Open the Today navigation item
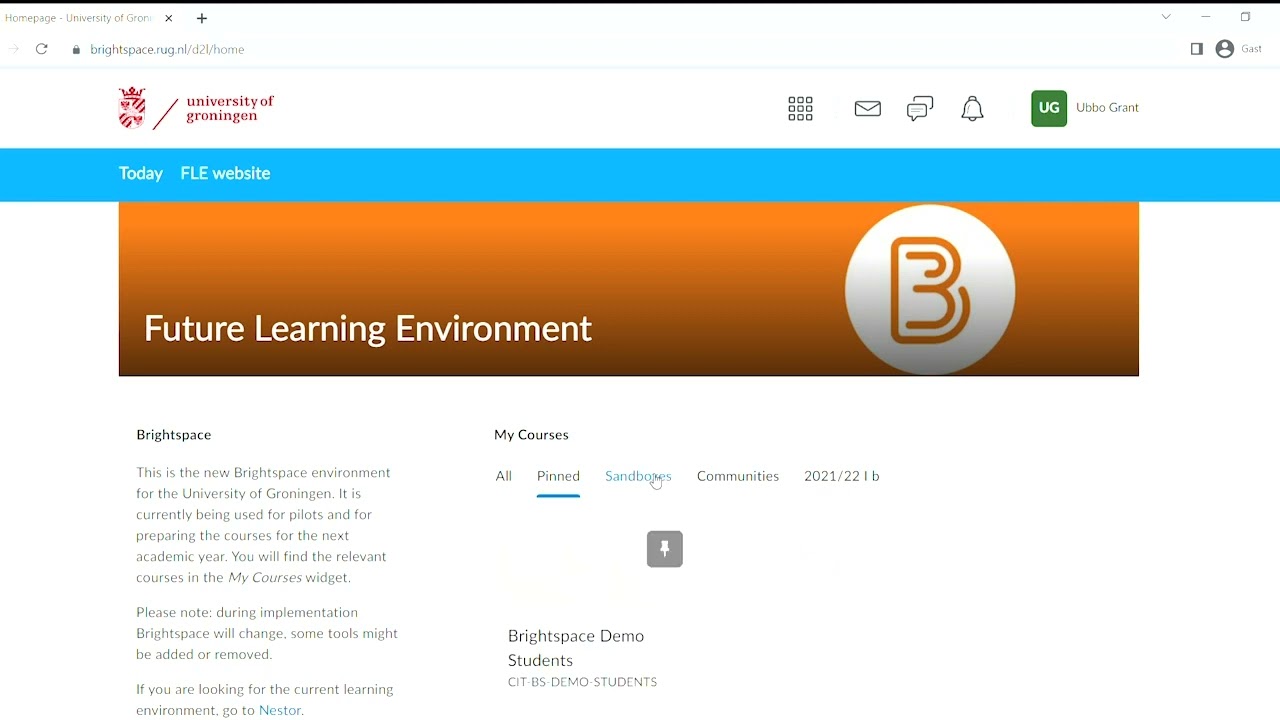Viewport: 1280px width, 720px height. pyautogui.click(x=141, y=174)
